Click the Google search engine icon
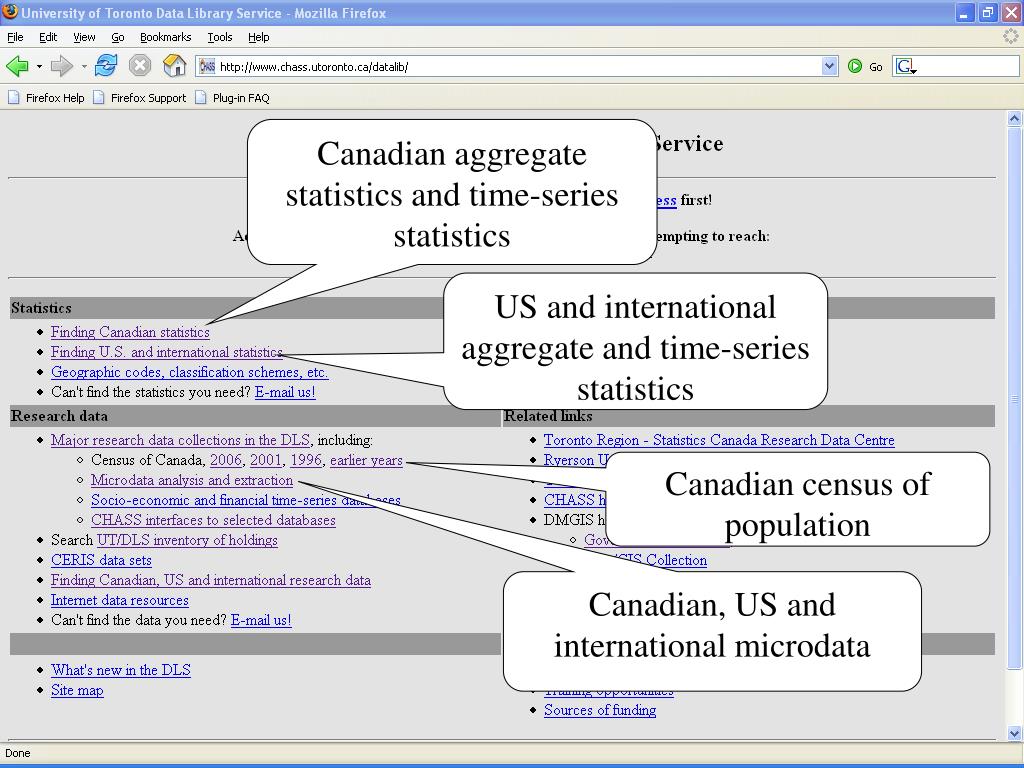1024x768 pixels. click(904, 66)
